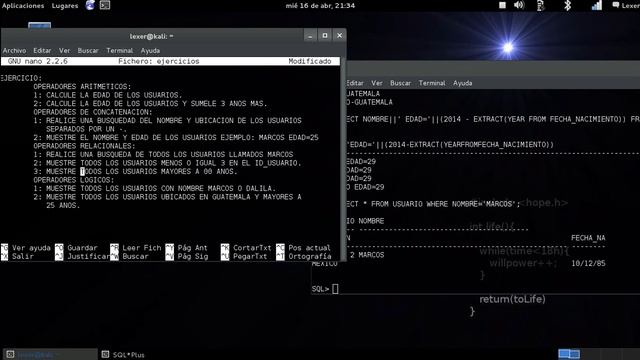Click line 'OPERADORES LOGICOS:' in nano
Viewport: 640px width, 360px height.
(x=73, y=180)
